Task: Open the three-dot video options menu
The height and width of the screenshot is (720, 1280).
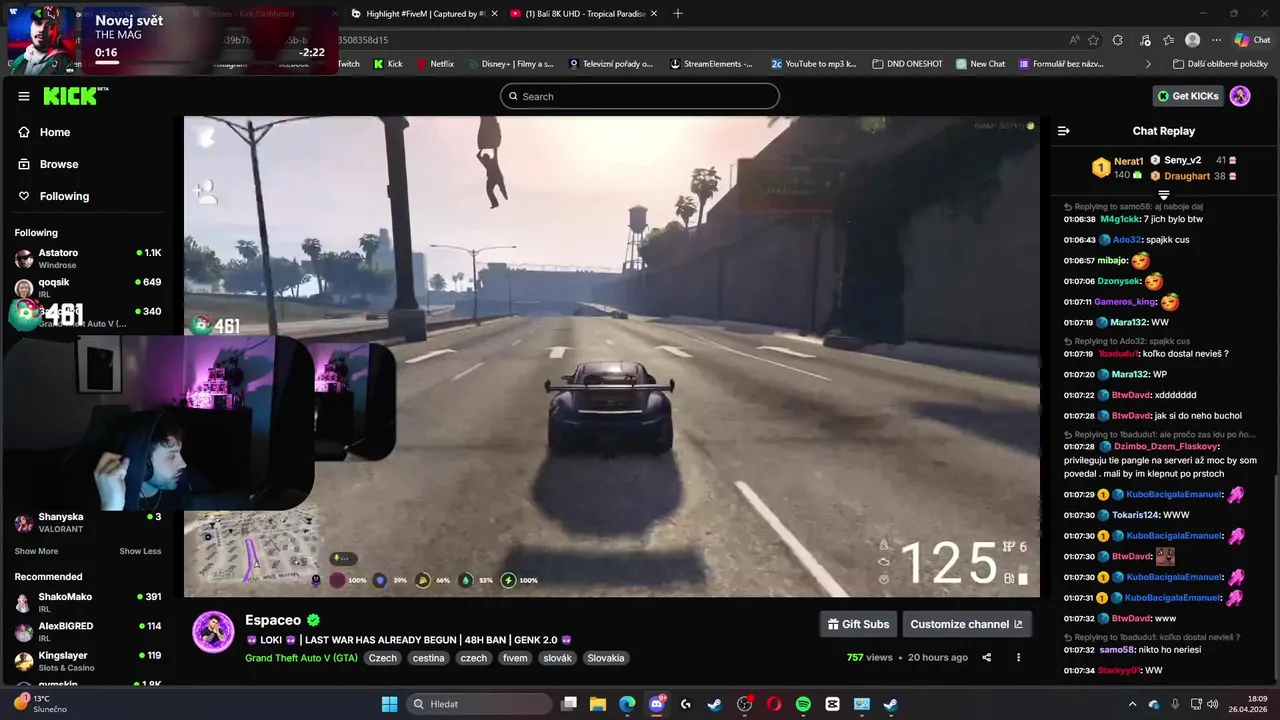Action: point(1018,657)
